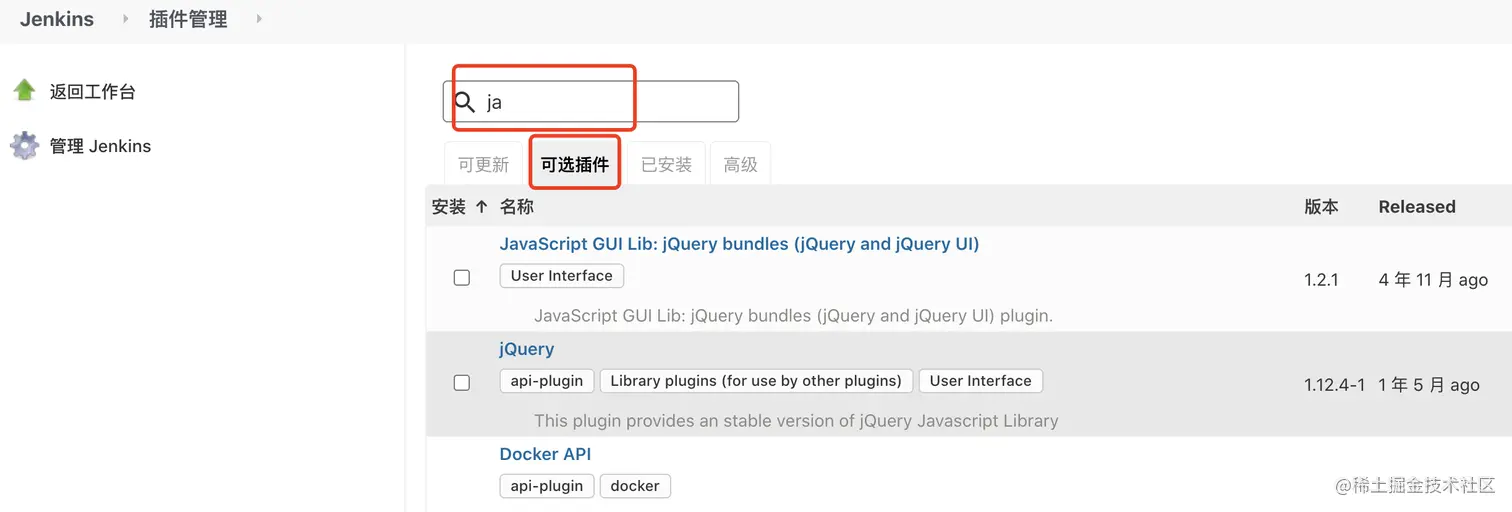
Task: Sort by the Released column header
Action: pyautogui.click(x=1417, y=207)
